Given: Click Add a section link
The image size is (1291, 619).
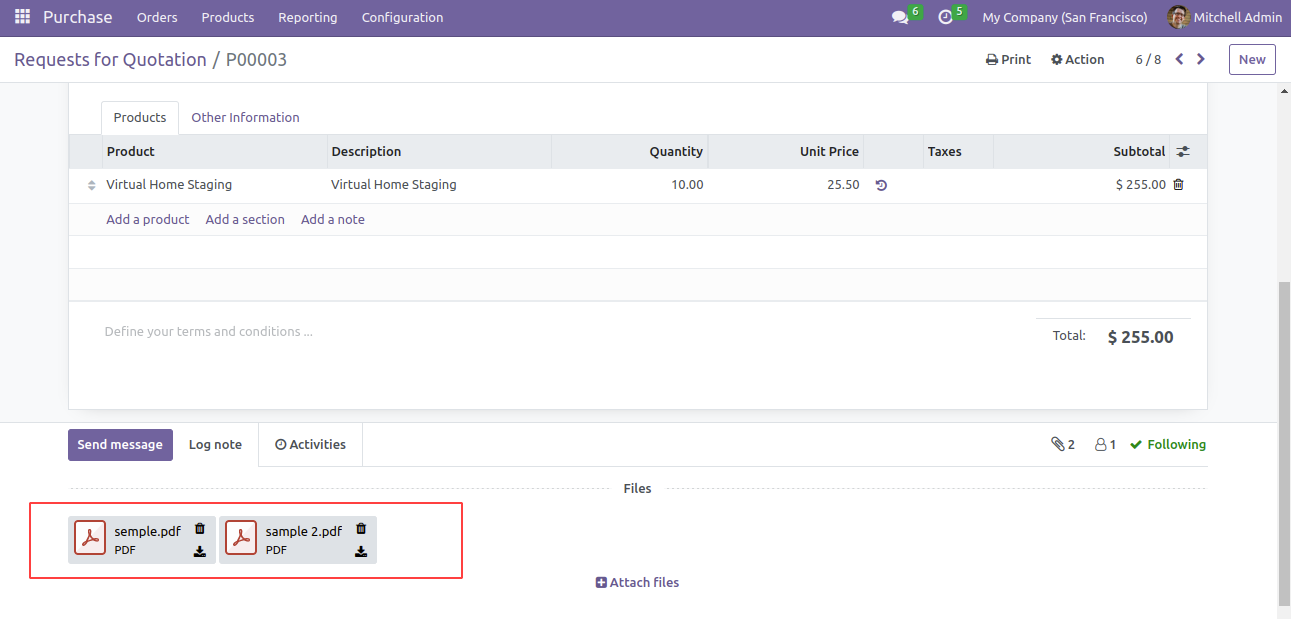Looking at the screenshot, I should 245,219.
